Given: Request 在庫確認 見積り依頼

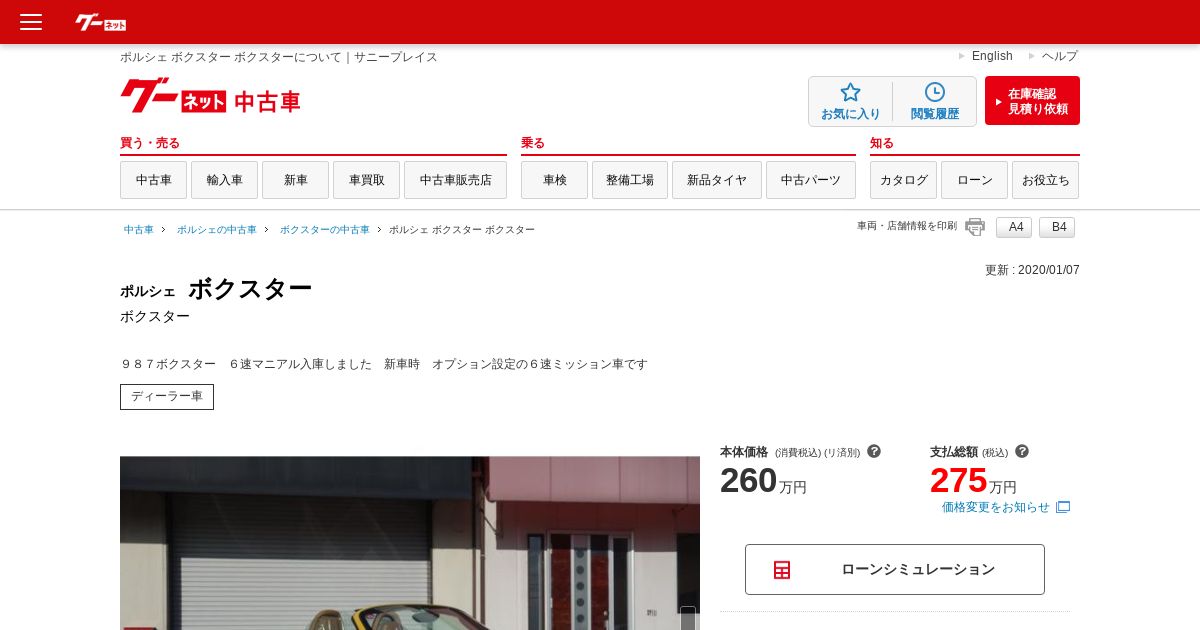Looking at the screenshot, I should click(1032, 101).
